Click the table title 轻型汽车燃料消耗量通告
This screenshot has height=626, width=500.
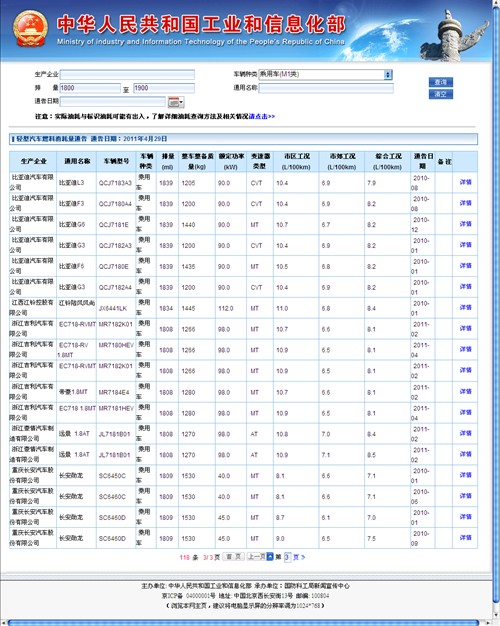click(x=51, y=139)
